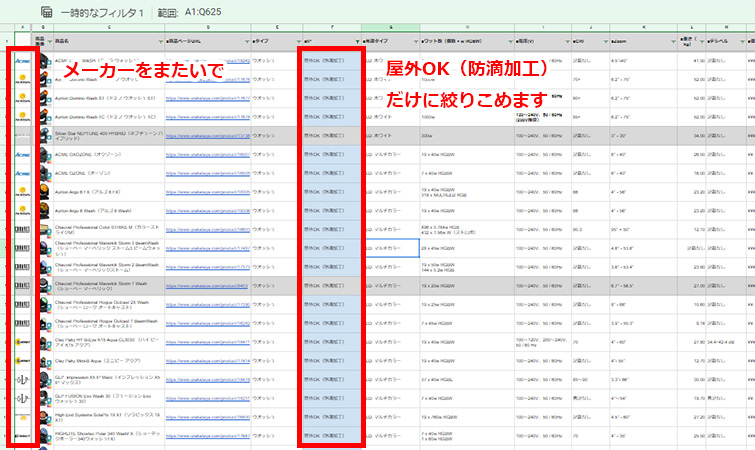Click the ACME DAOZONE product image

(44, 154)
